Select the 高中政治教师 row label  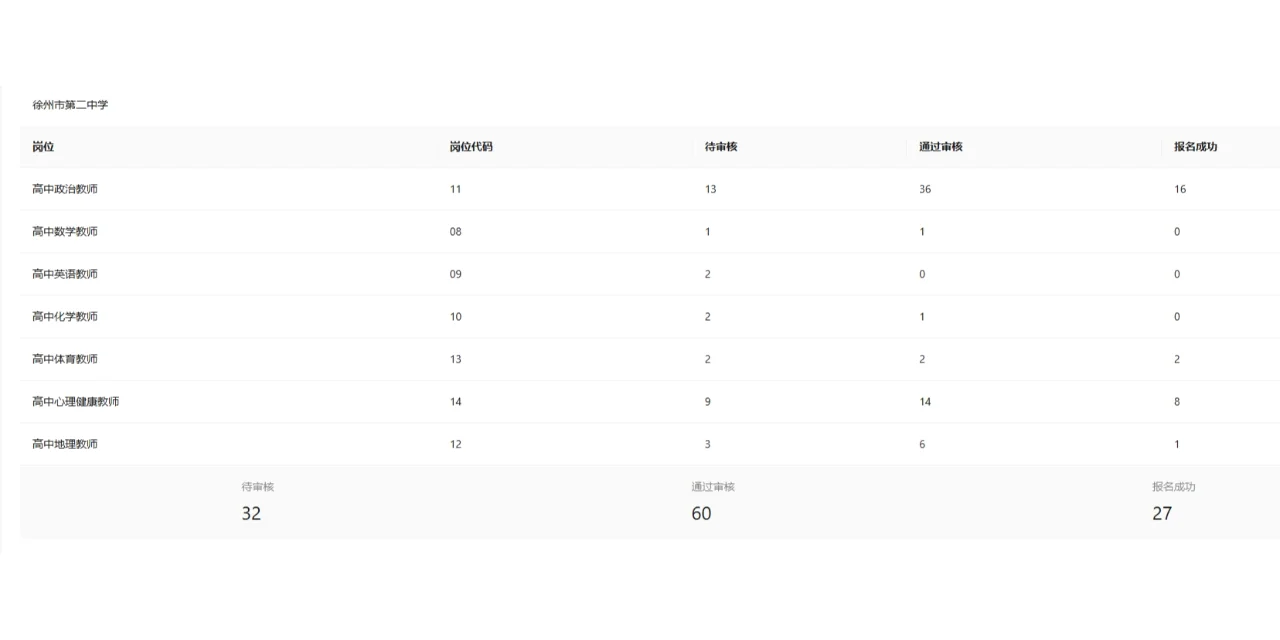point(65,189)
